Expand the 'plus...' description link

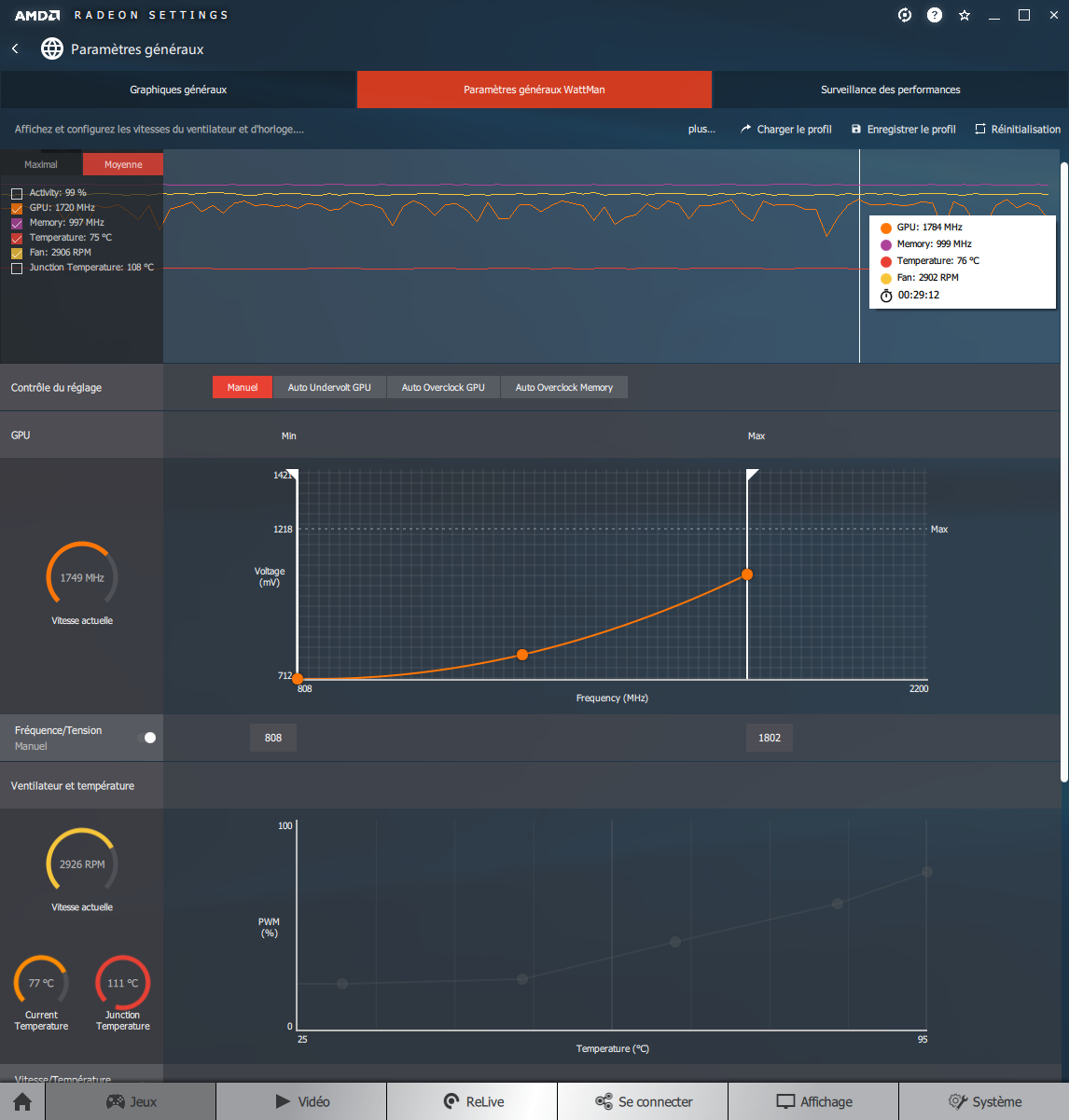[701, 130]
